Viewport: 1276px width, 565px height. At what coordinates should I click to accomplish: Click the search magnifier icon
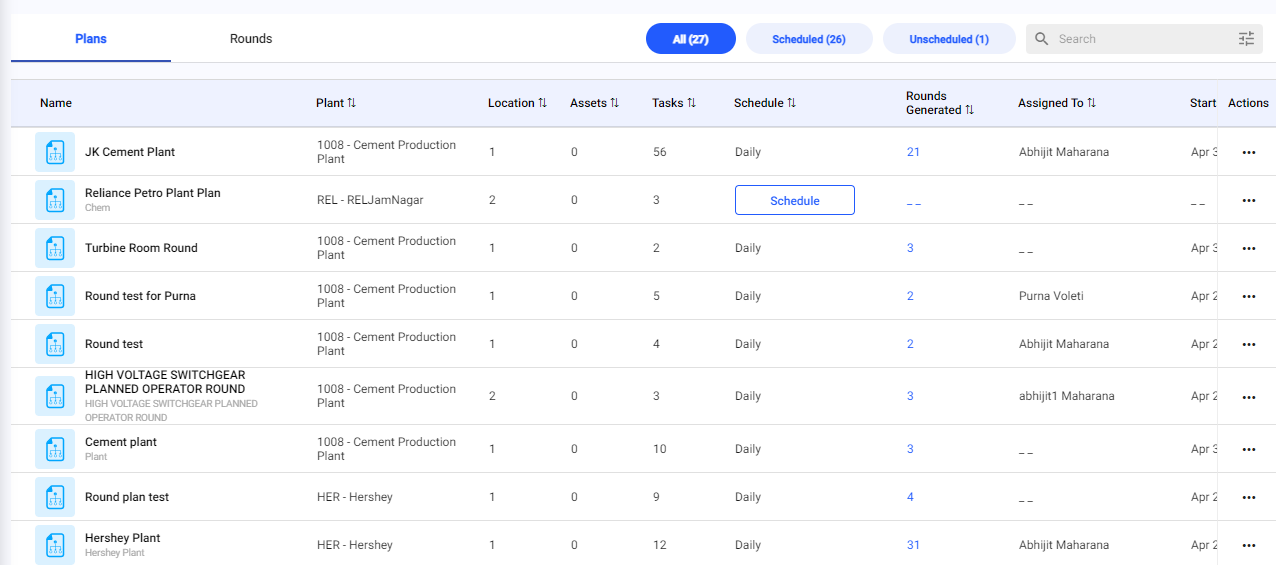pos(1042,39)
